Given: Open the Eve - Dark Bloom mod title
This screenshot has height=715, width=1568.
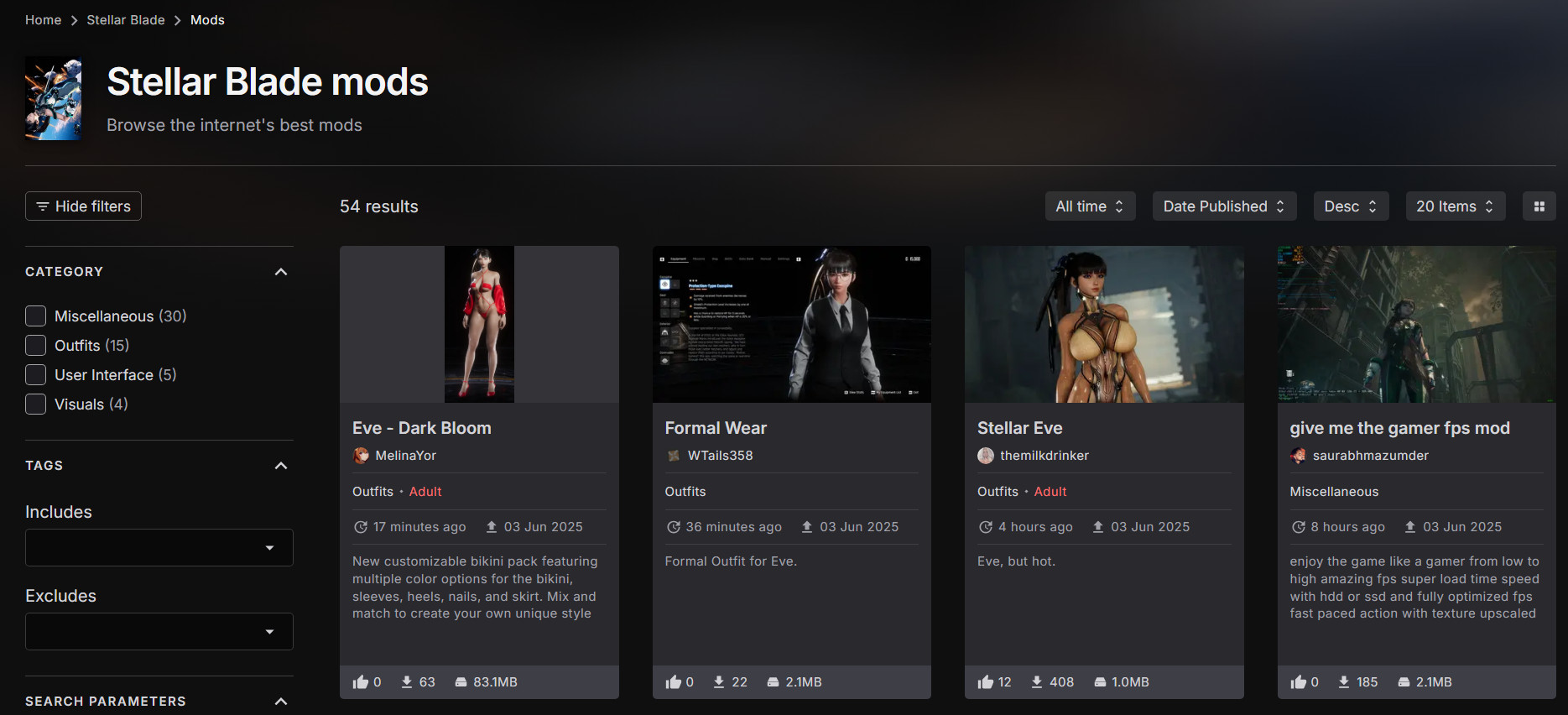Looking at the screenshot, I should click(x=422, y=428).
